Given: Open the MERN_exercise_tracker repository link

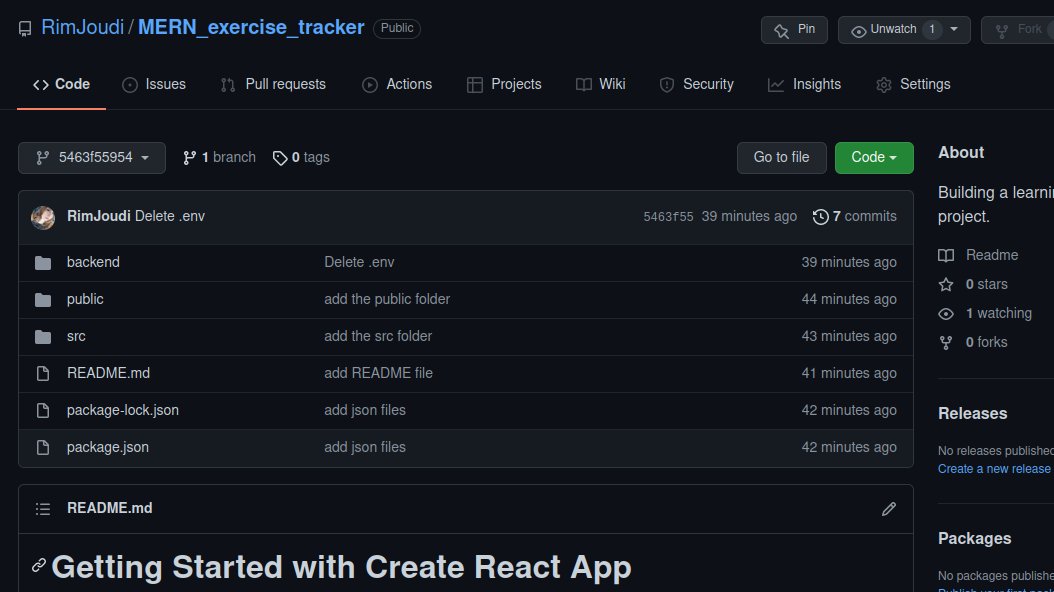Looking at the screenshot, I should point(251,28).
